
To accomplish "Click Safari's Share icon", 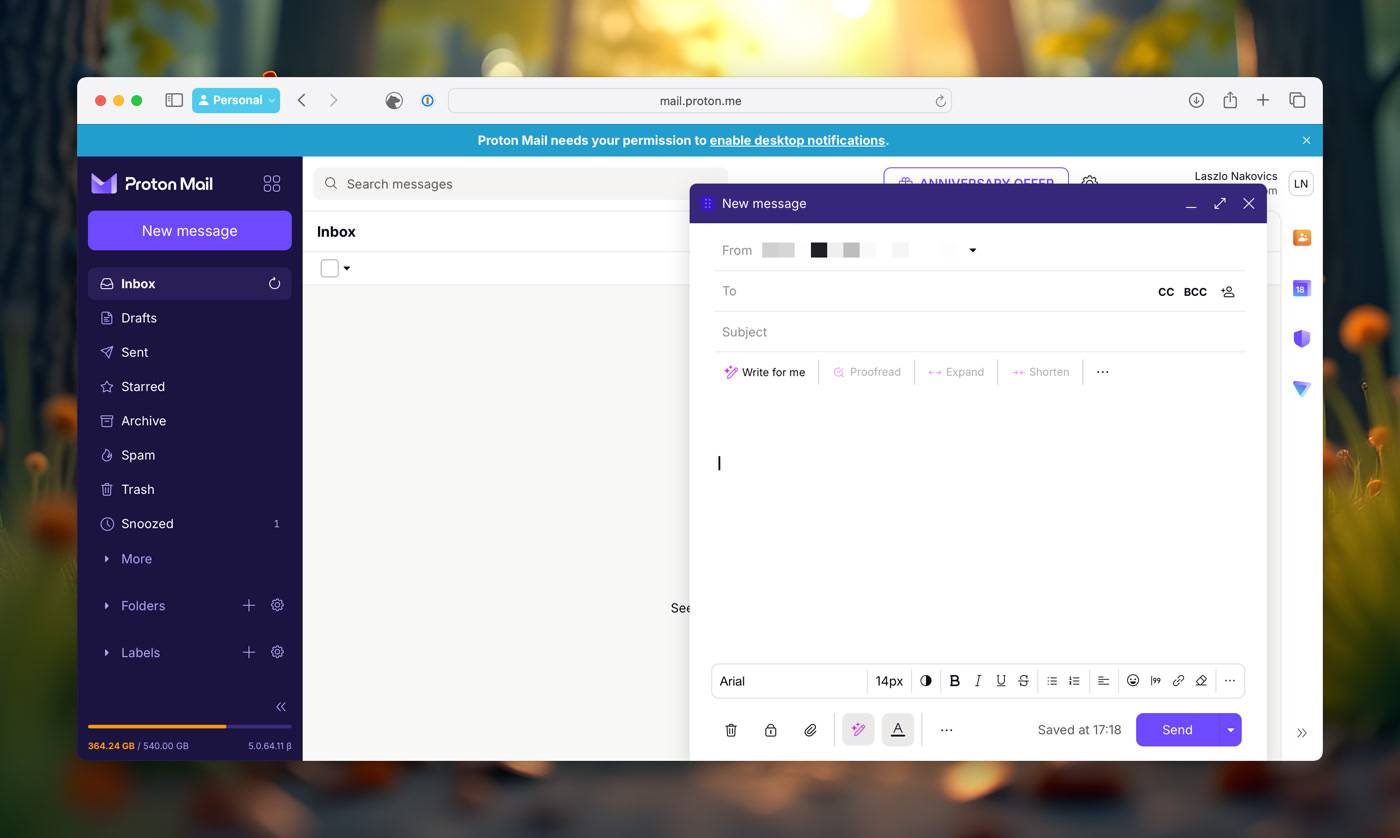I will (1230, 100).
